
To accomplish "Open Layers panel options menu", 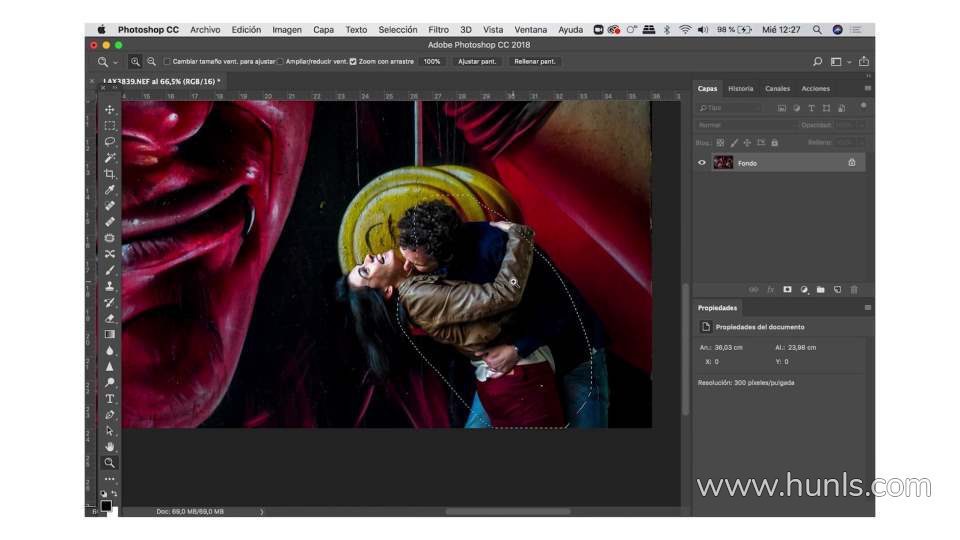I will point(867,88).
